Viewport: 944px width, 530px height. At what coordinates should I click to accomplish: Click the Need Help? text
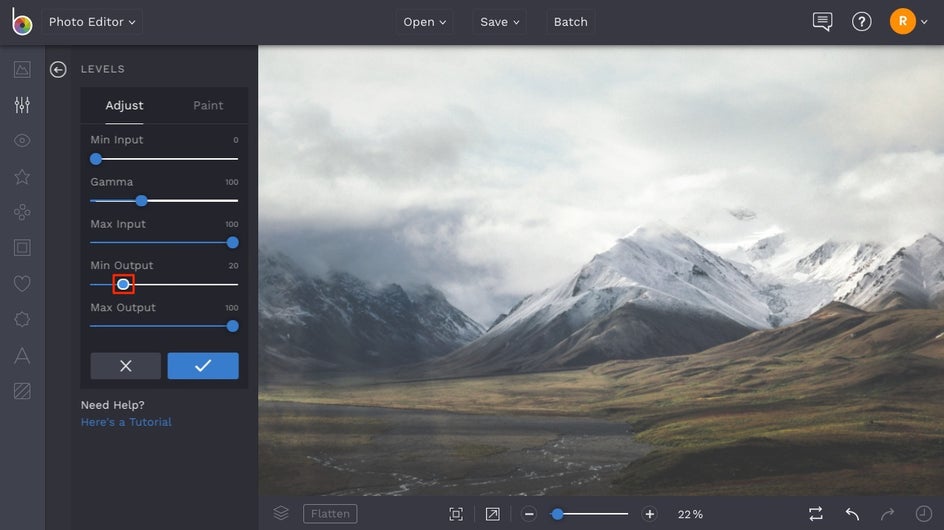(x=113, y=405)
